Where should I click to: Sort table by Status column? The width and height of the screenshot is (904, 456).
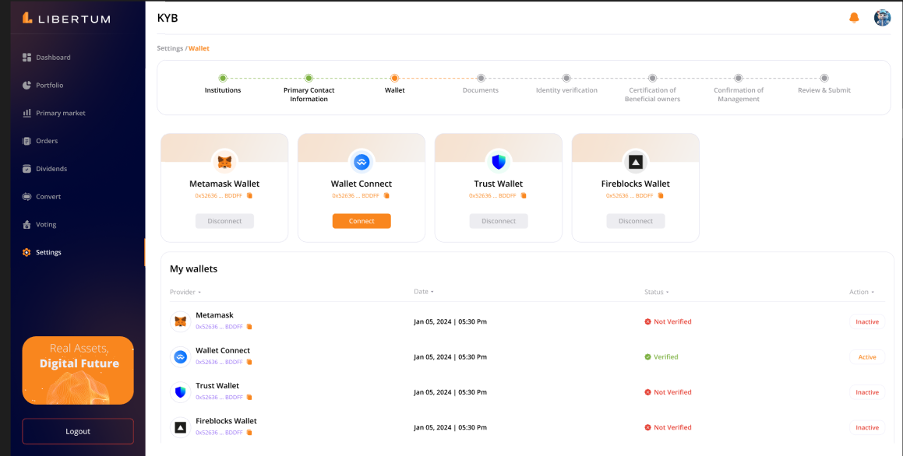click(656, 292)
